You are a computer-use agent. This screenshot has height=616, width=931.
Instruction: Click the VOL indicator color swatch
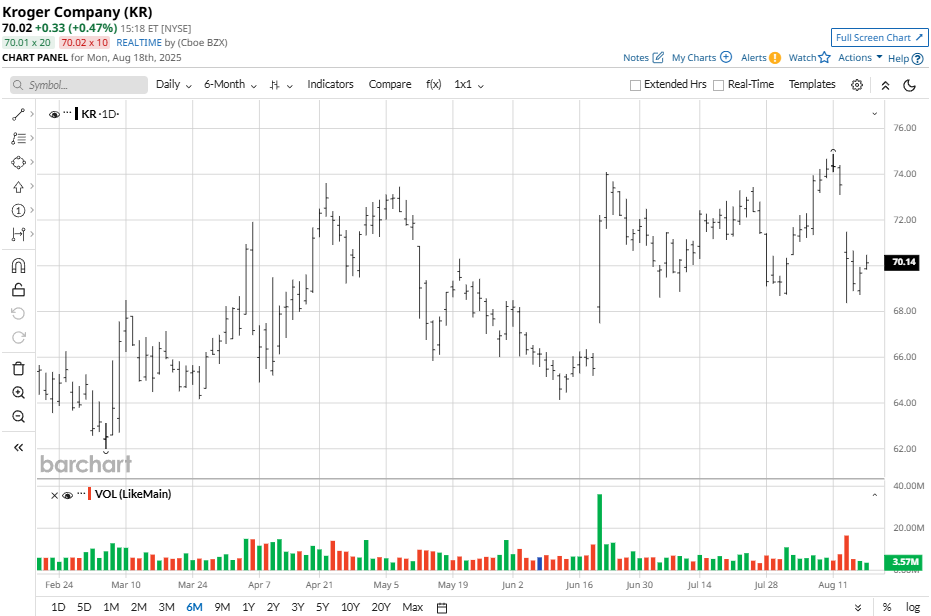90,494
